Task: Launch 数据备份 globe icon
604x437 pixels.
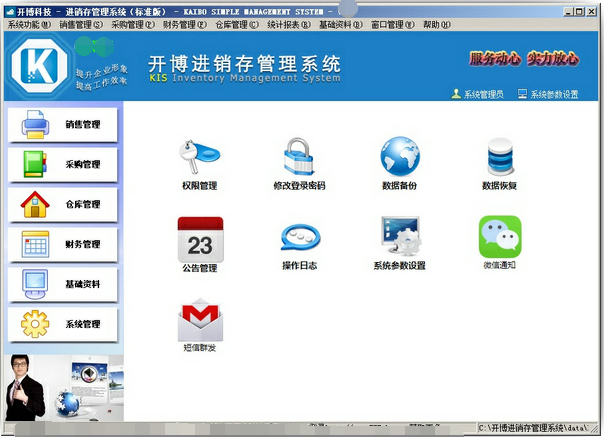Action: coord(400,156)
